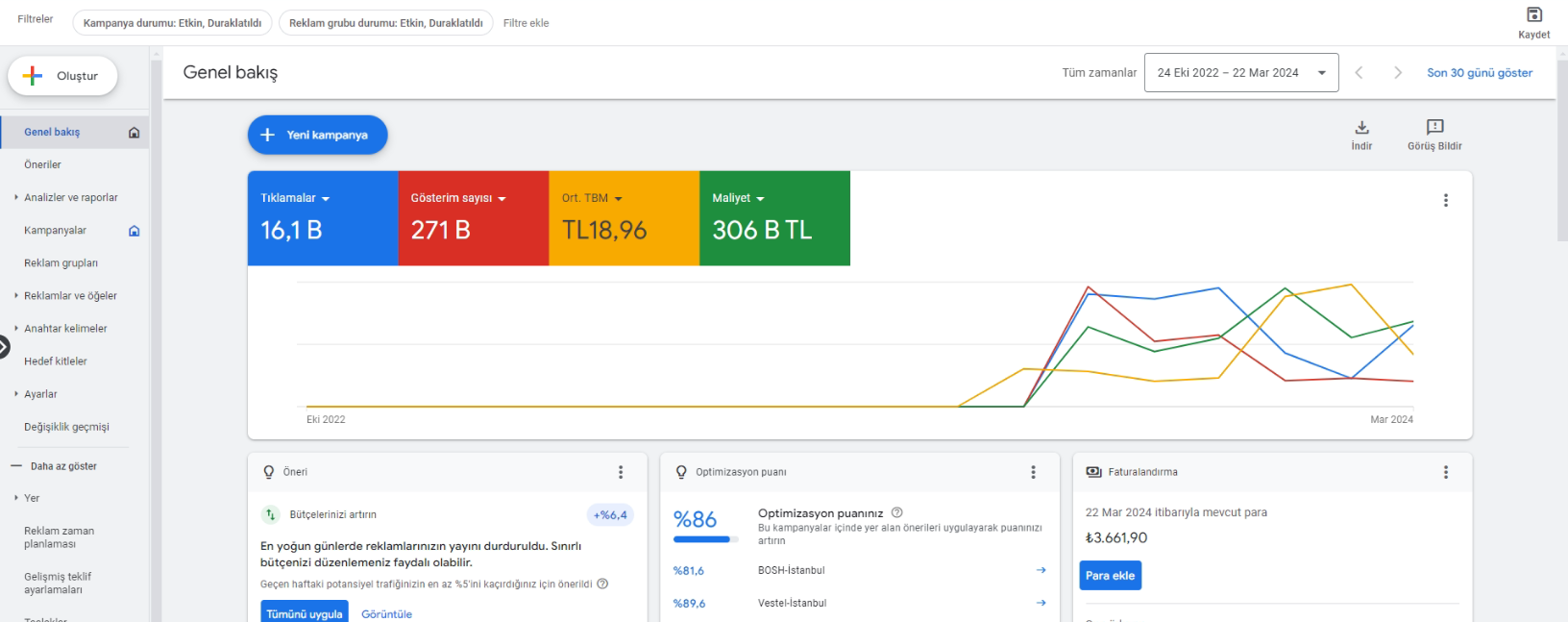Expand Analizler ve raporlar section
The width and height of the screenshot is (1568, 622).
(x=71, y=197)
